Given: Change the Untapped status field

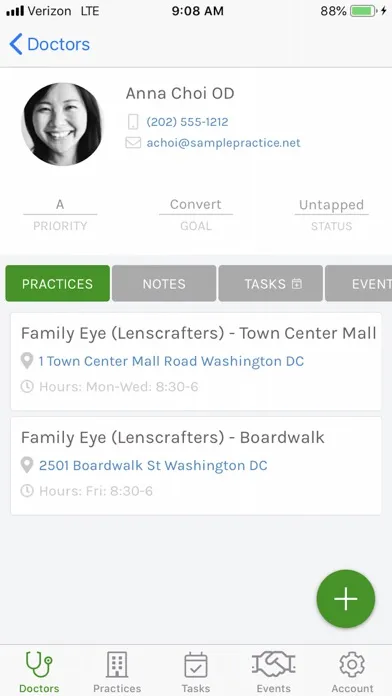Looking at the screenshot, I should 331,205.
